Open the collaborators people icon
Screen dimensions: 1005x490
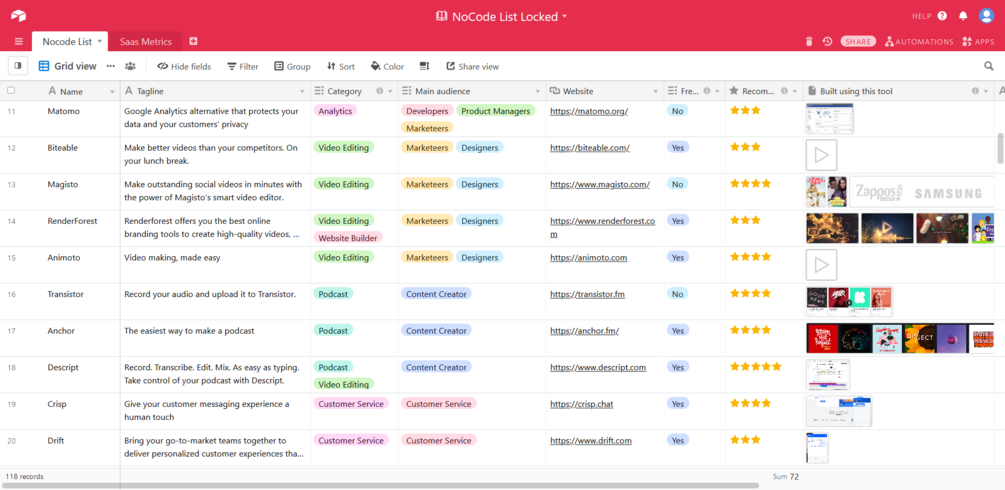click(130, 66)
